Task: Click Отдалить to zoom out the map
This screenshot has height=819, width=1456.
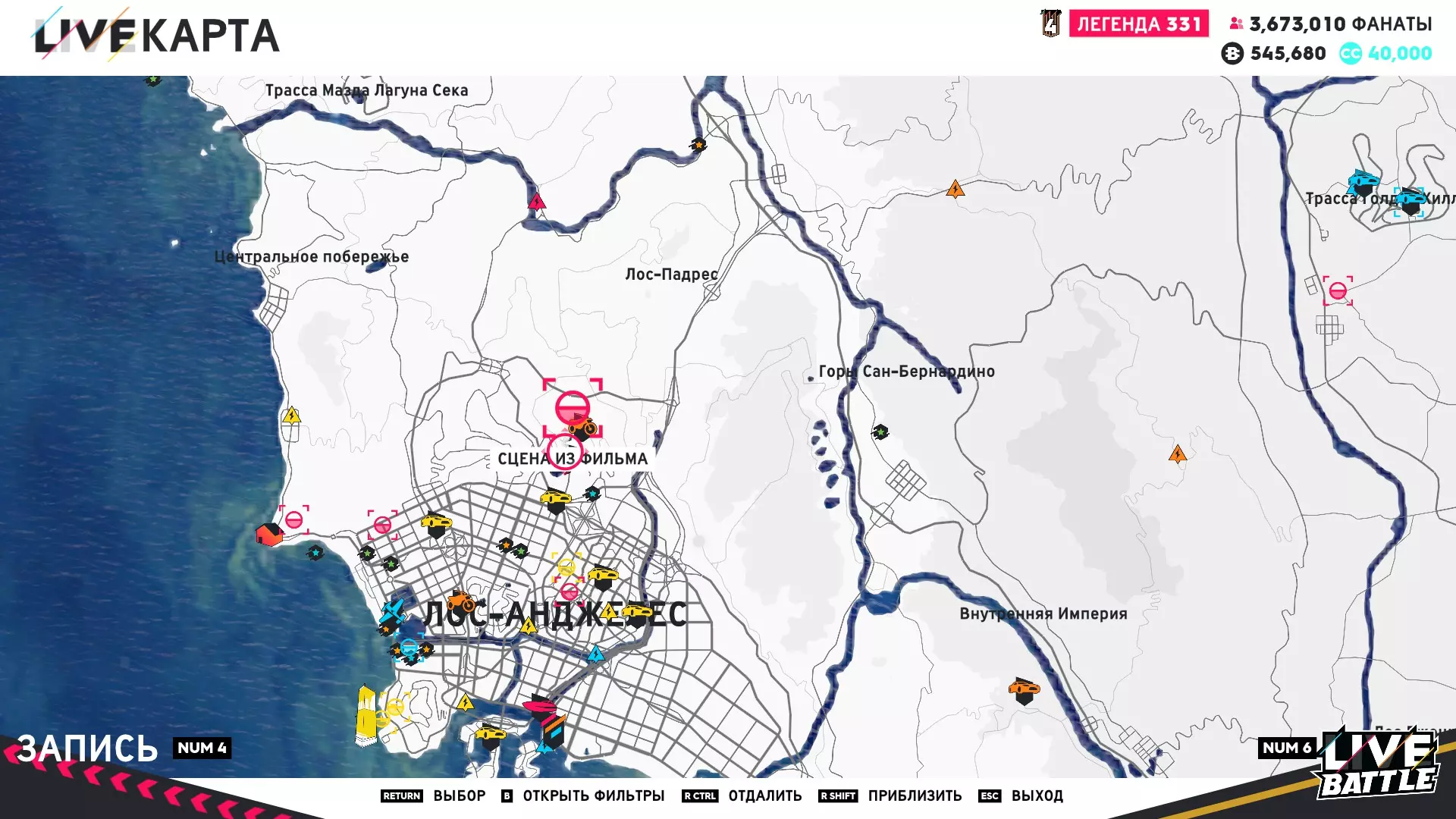Action: [764, 795]
